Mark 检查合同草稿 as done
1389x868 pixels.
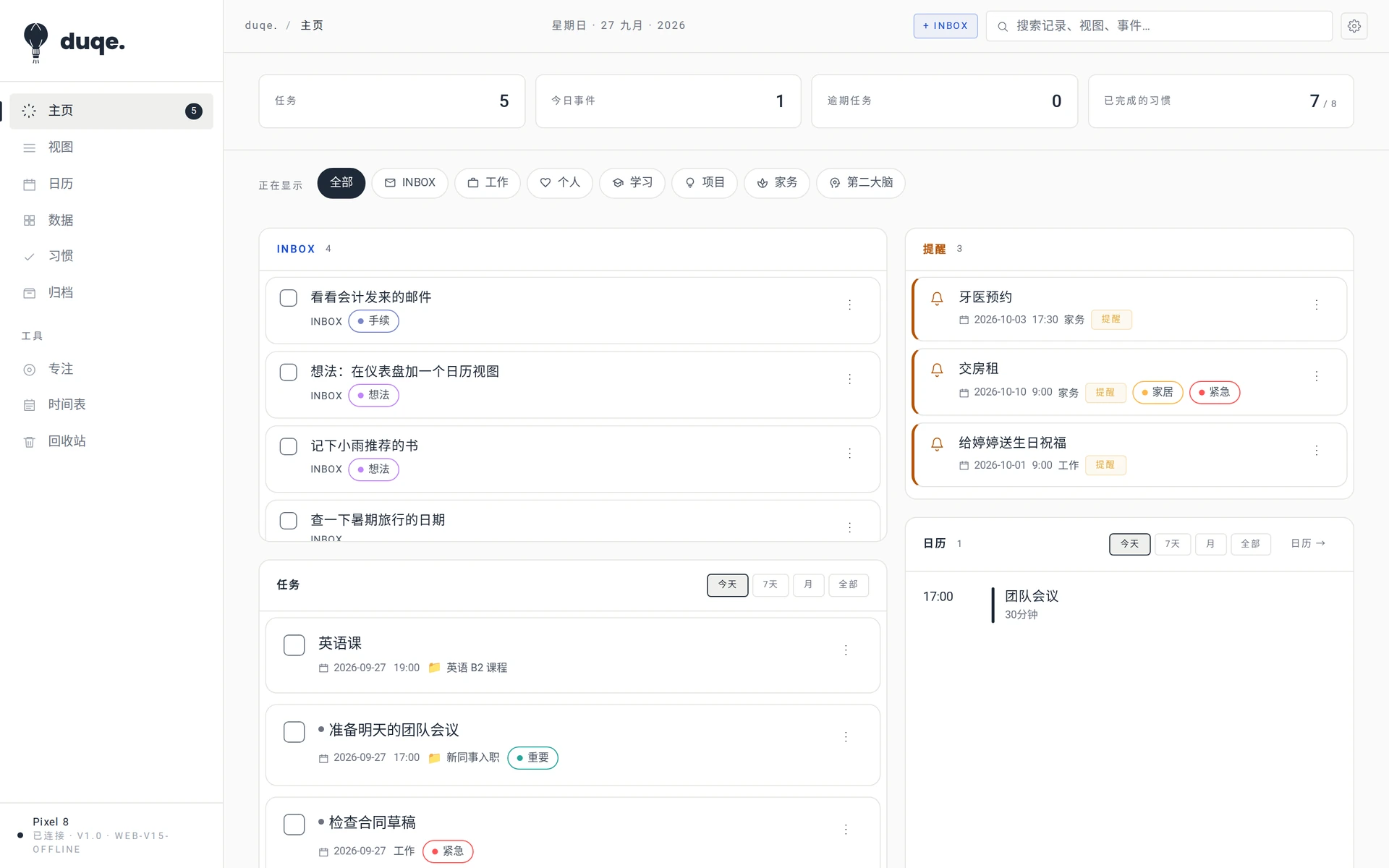point(294,825)
